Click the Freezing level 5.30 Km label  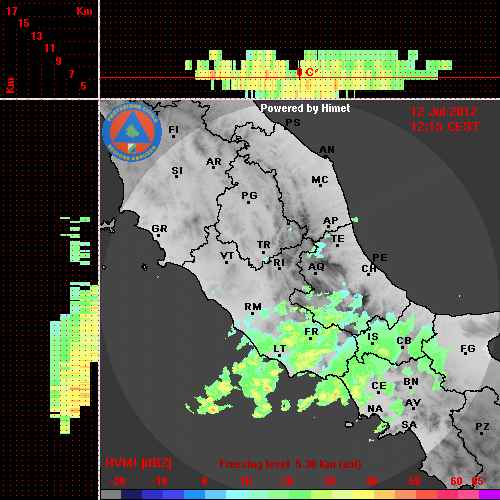click(290, 464)
